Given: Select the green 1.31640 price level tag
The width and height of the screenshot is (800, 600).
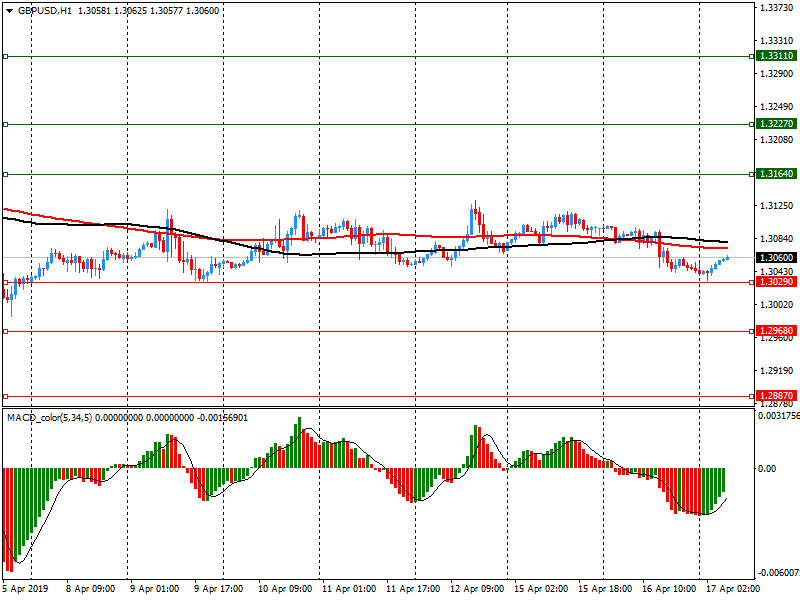Looking at the screenshot, I should [x=776, y=174].
